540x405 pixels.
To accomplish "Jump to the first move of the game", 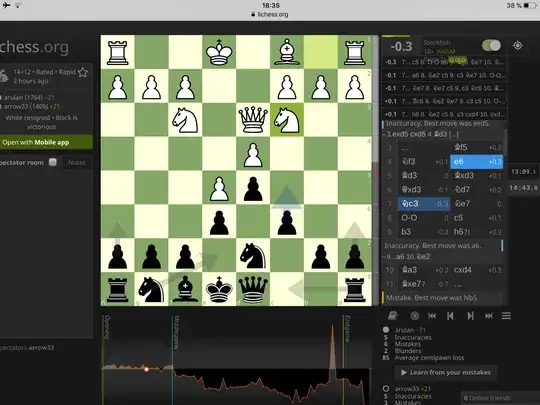I will tap(432, 316).
